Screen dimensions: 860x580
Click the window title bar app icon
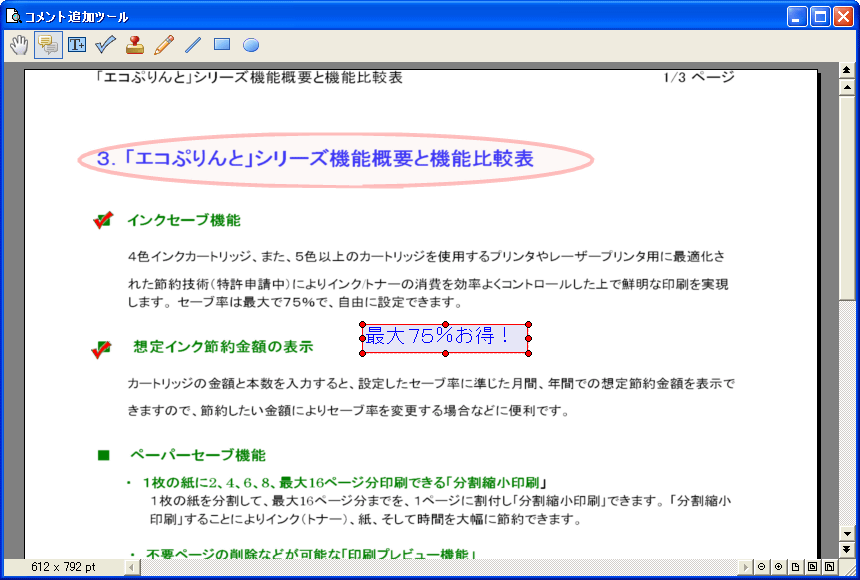pos(13,15)
